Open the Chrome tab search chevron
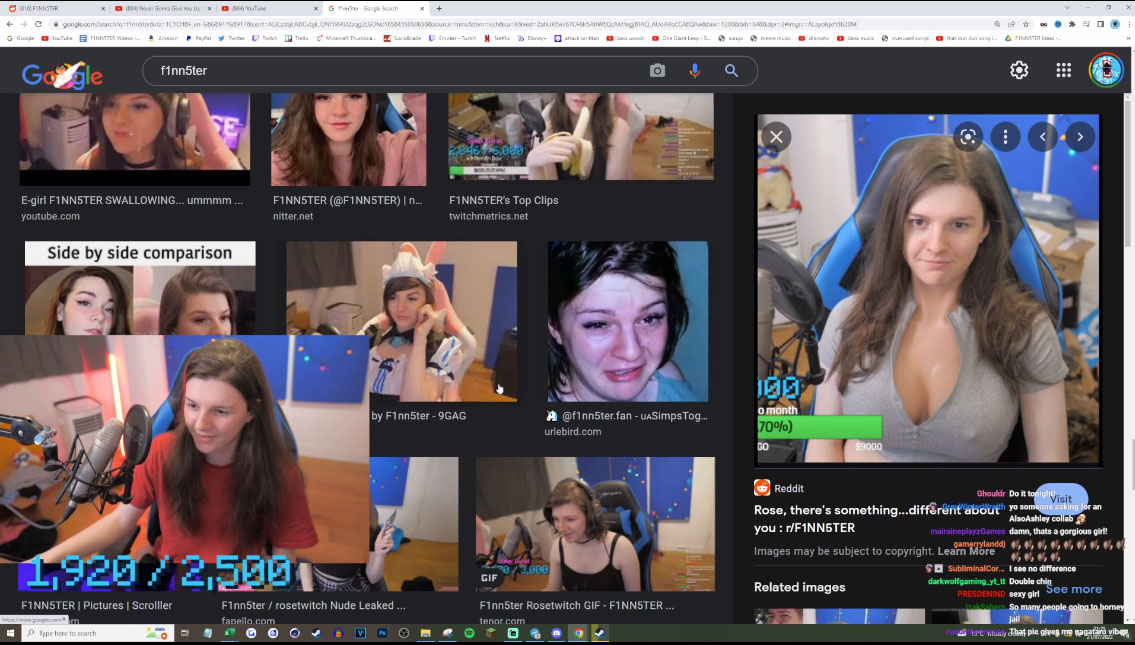 [x=1066, y=8]
